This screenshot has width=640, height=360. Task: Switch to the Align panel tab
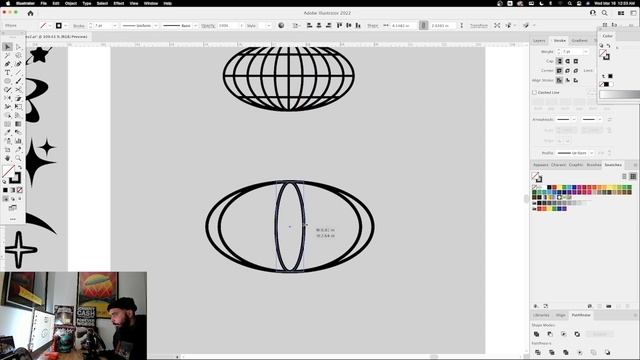(561, 315)
